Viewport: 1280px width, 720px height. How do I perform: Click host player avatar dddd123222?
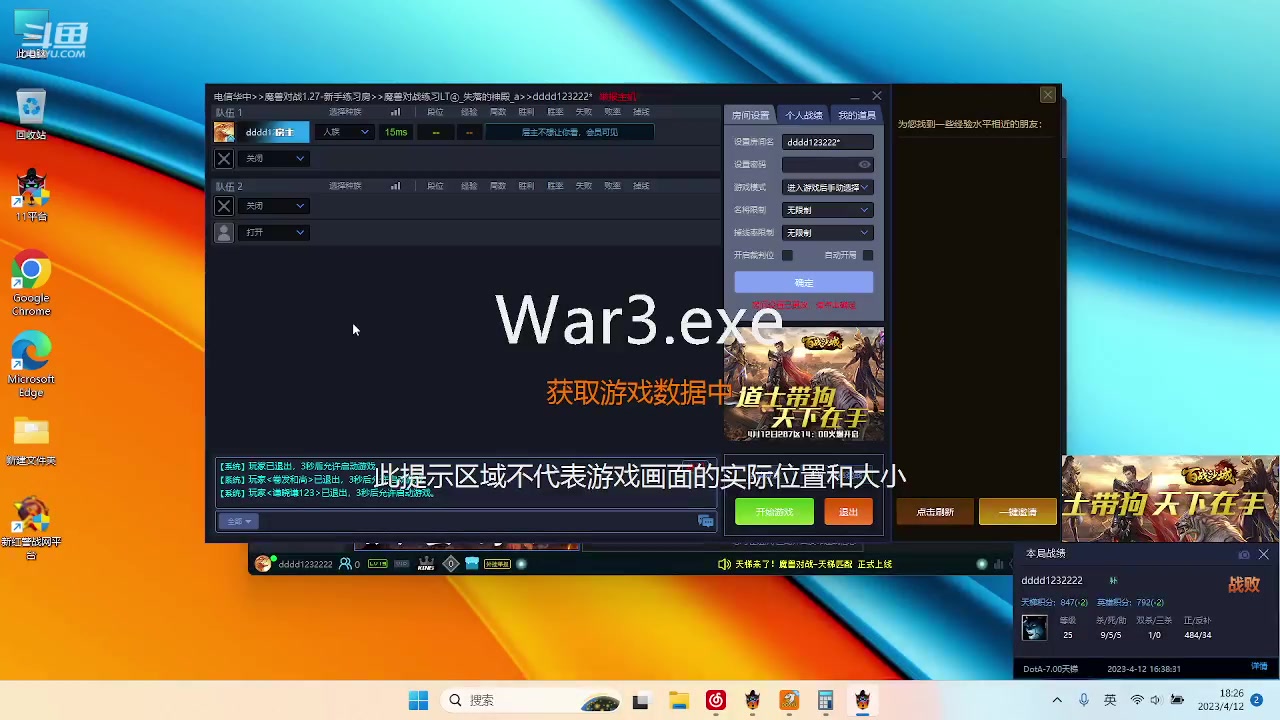pos(224,132)
